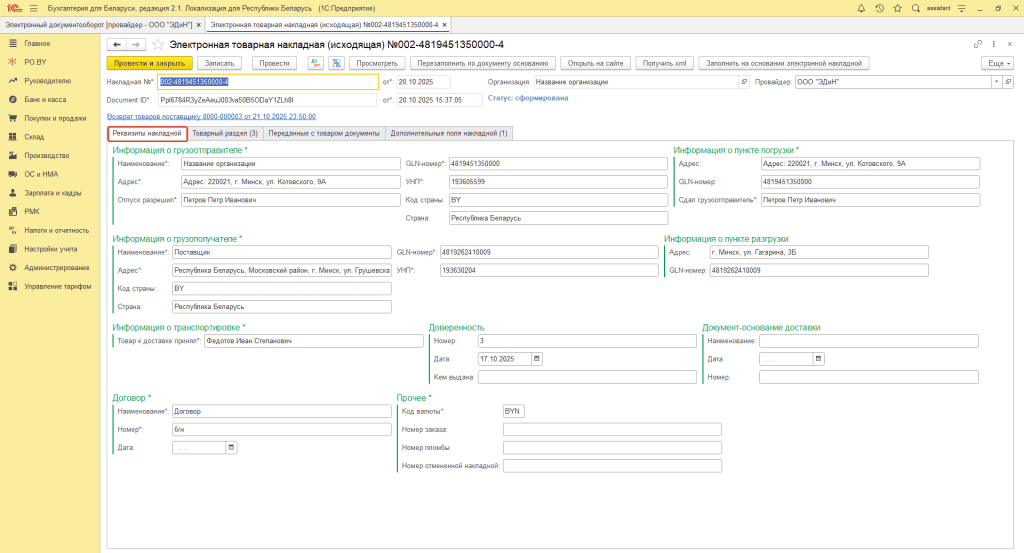
Task: Open calendar picker for contract date
Action: pos(232,448)
